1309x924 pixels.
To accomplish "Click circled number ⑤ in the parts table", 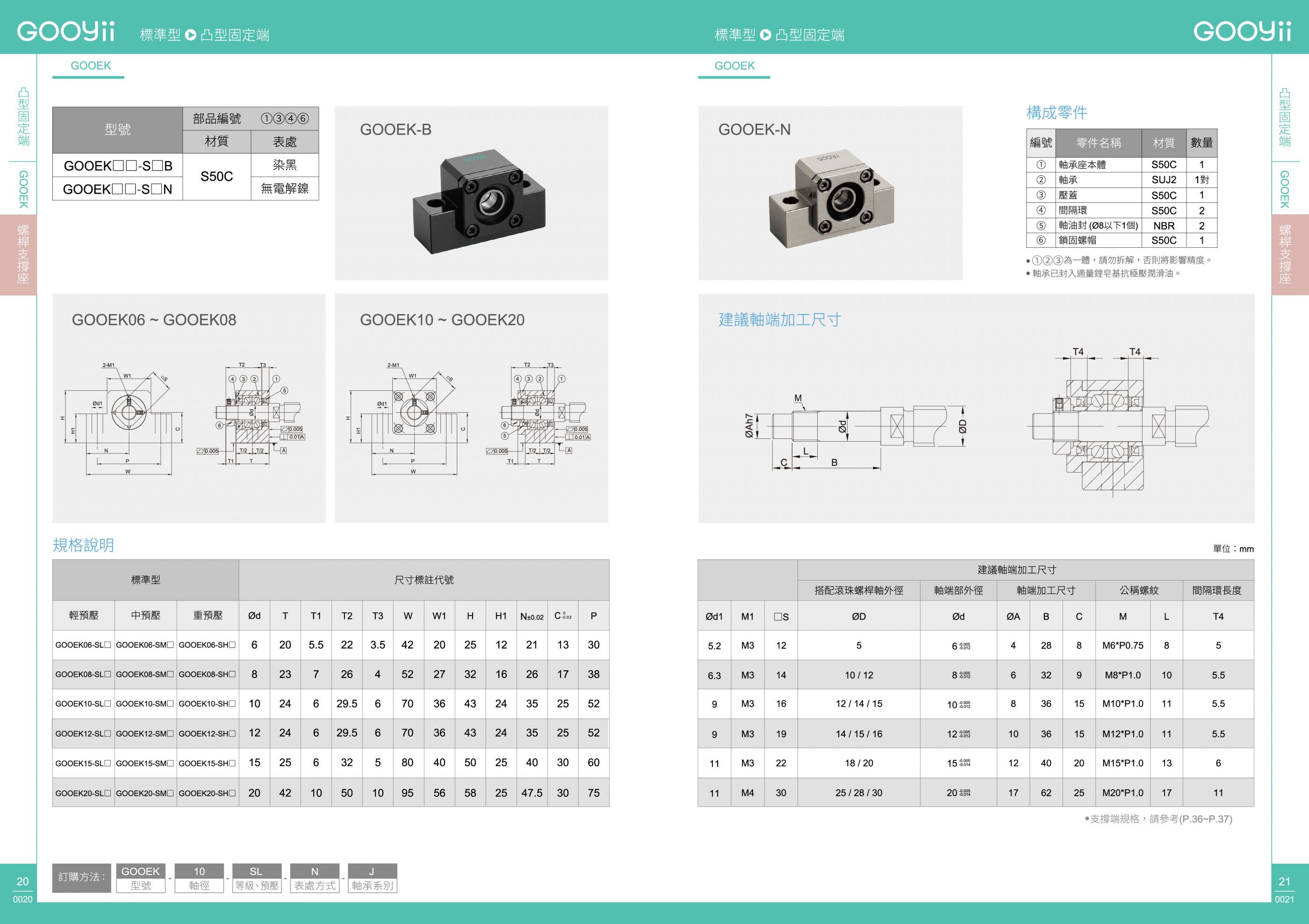I will (x=1041, y=225).
